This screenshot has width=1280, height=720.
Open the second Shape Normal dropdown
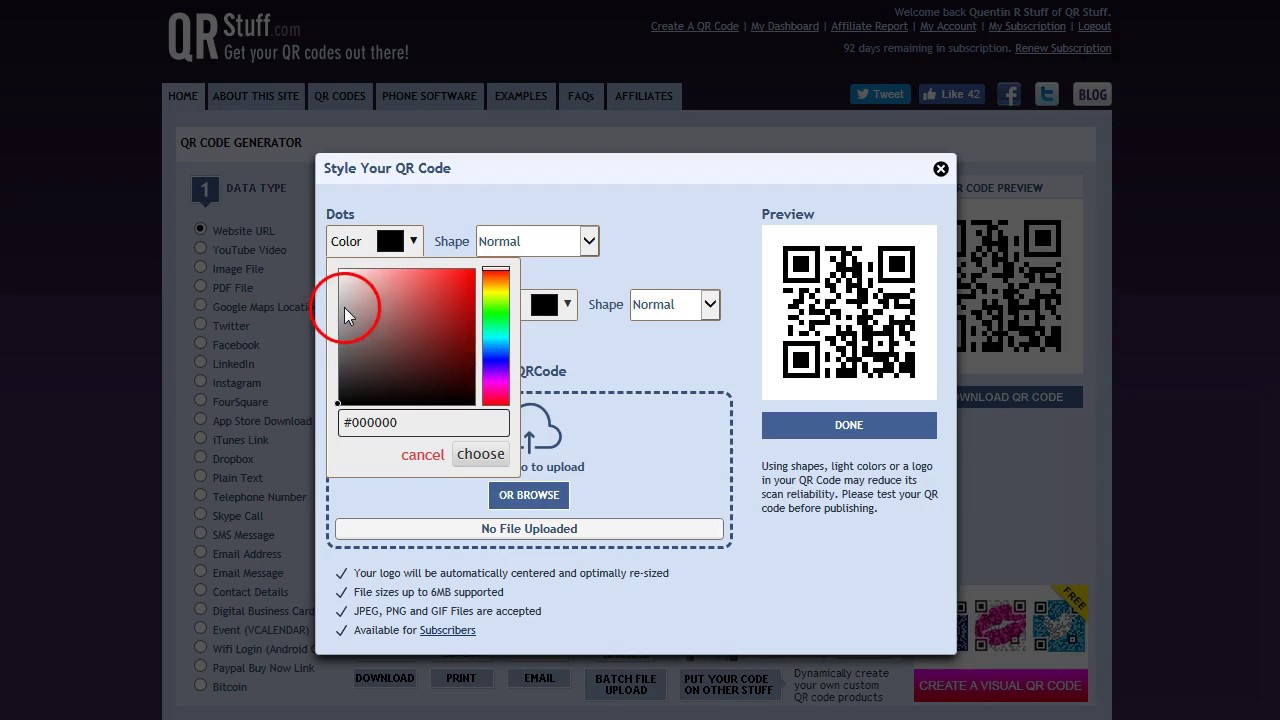point(675,304)
